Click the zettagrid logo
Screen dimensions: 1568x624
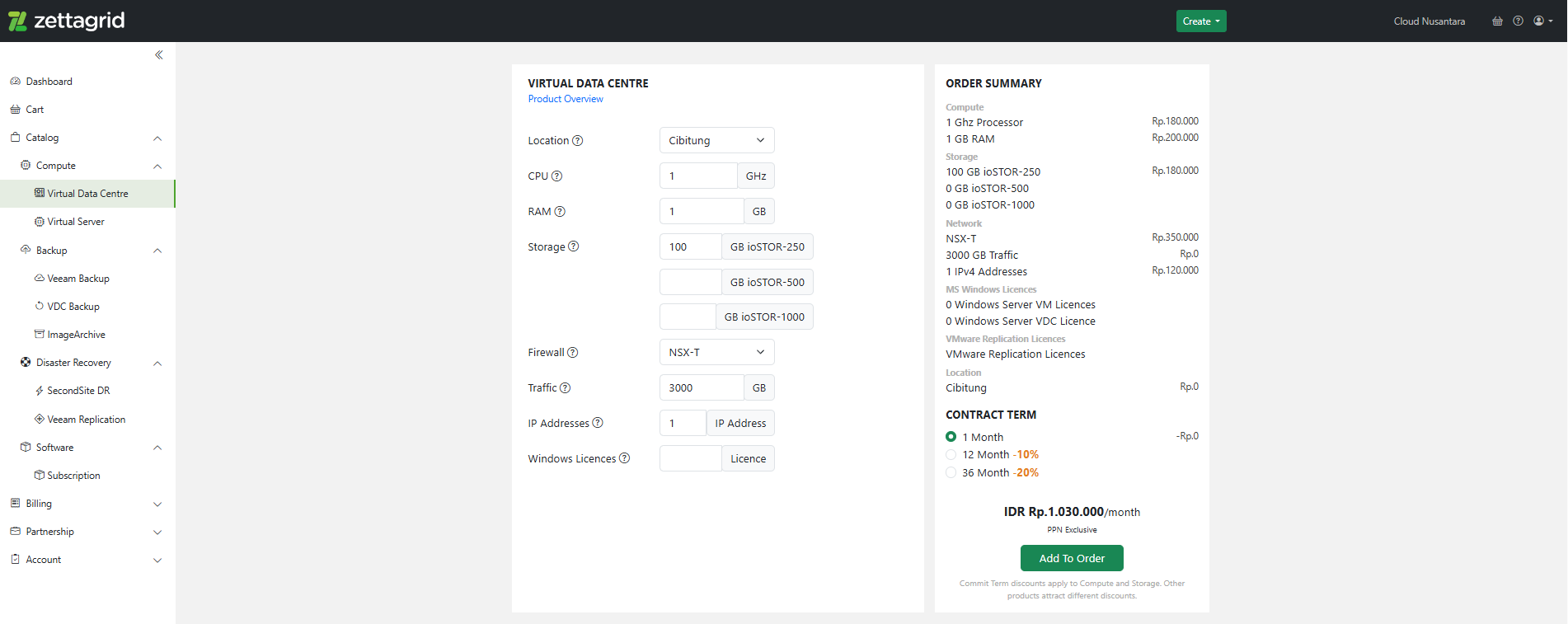[66, 21]
